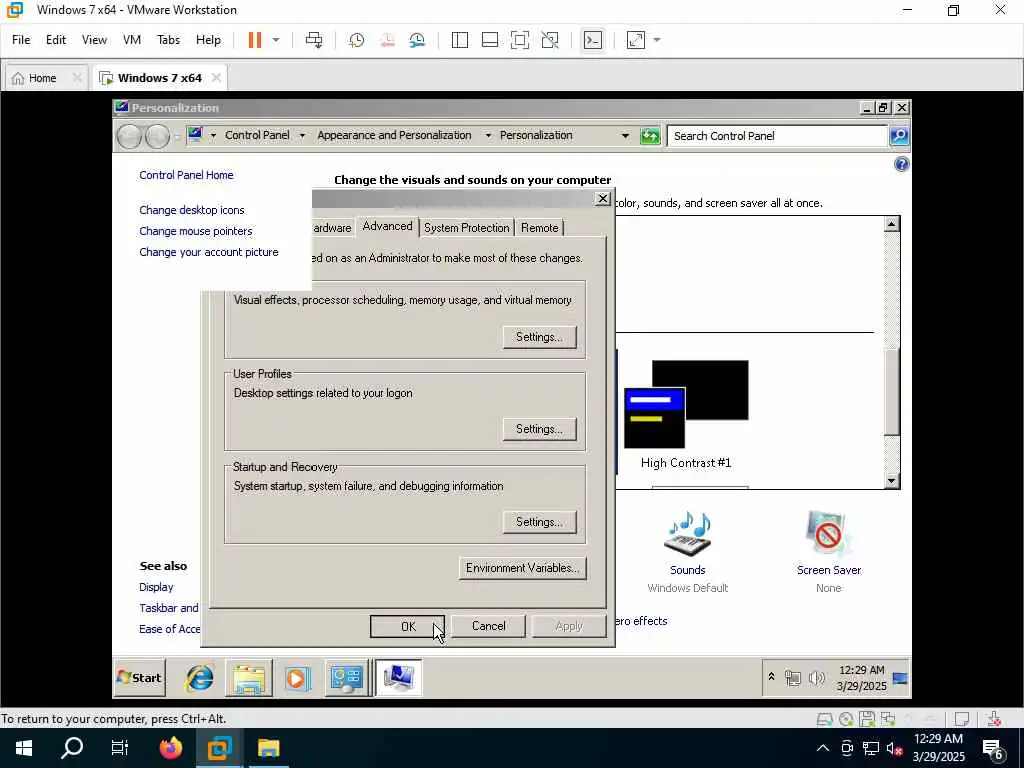The height and width of the screenshot is (768, 1024).
Task: Open the VMware Edit menu
Action: tap(56, 40)
